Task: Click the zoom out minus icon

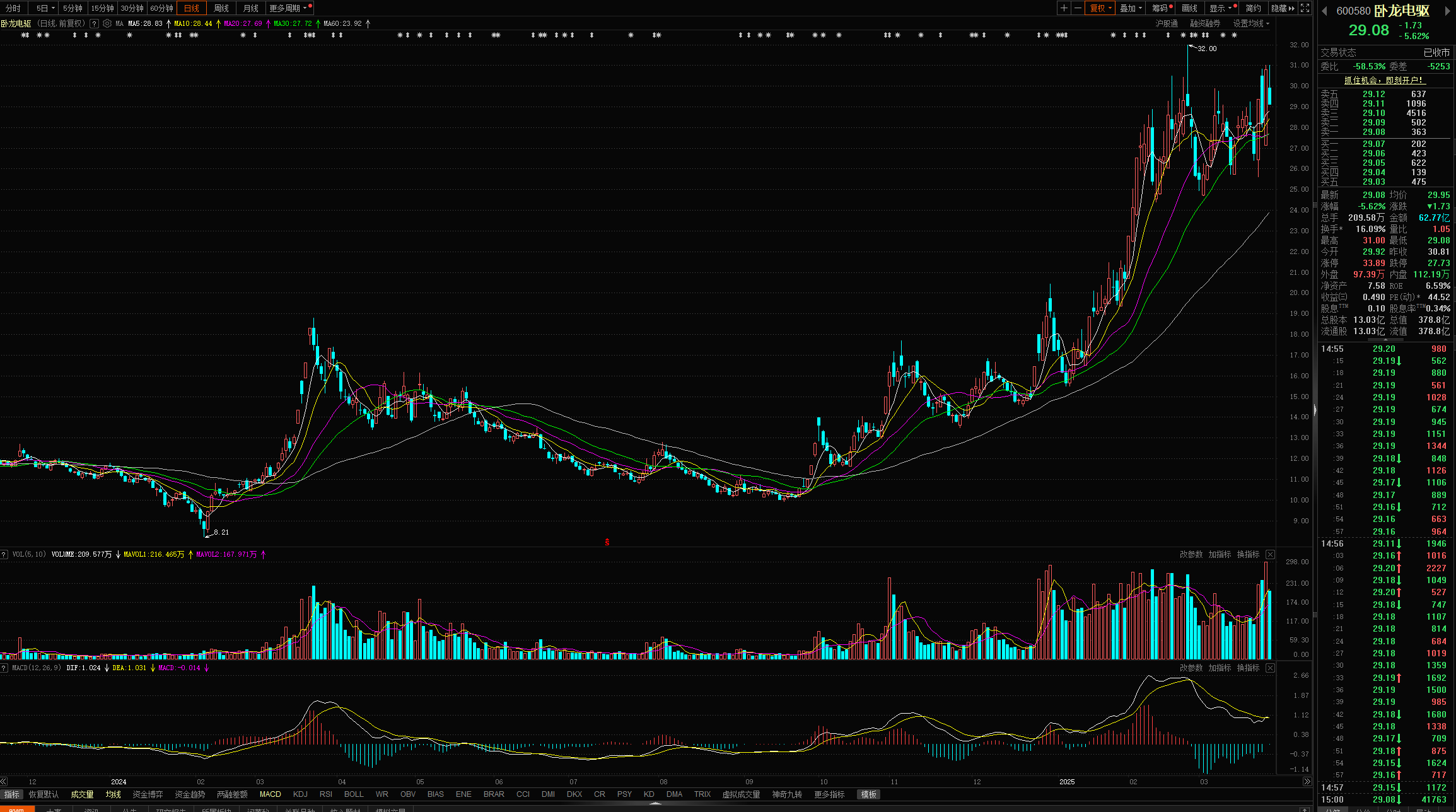Action: click(1078, 8)
